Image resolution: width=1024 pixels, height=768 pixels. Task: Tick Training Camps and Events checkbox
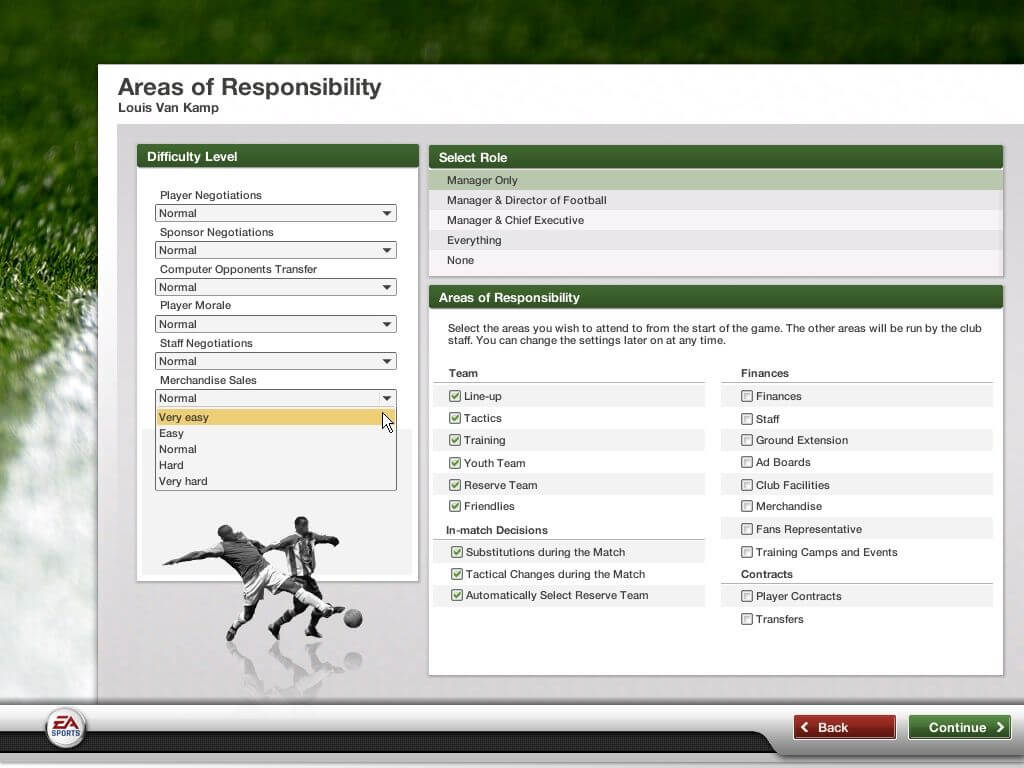click(x=747, y=552)
